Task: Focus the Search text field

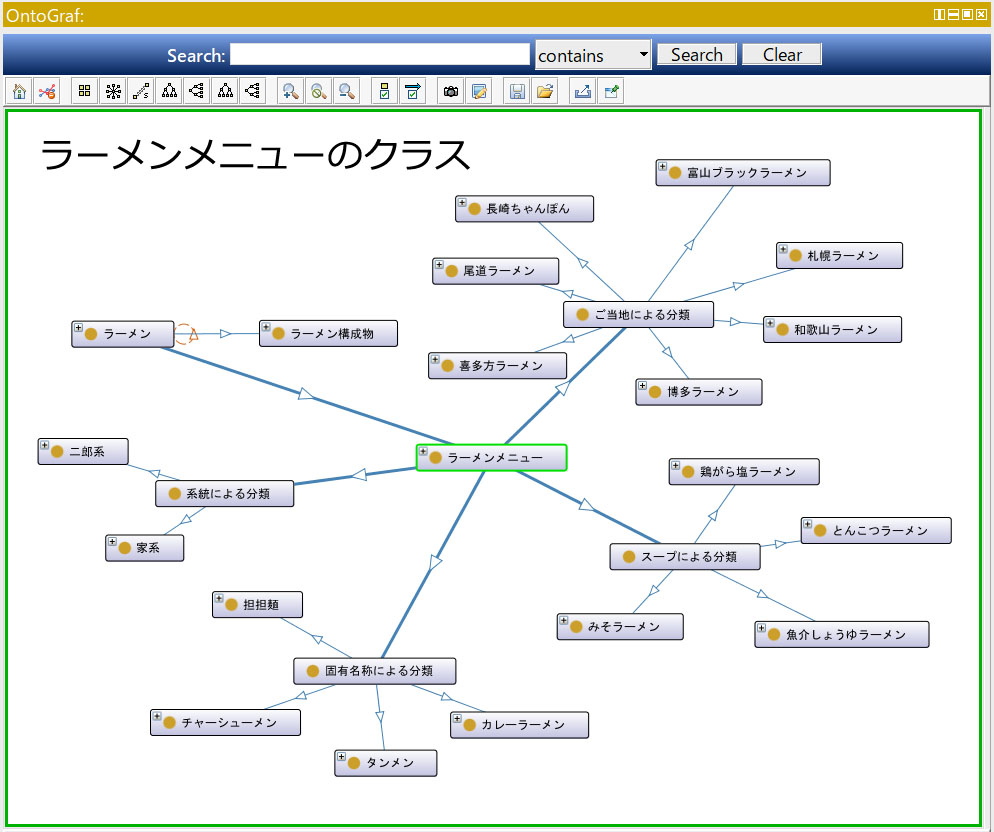Action: tap(380, 55)
